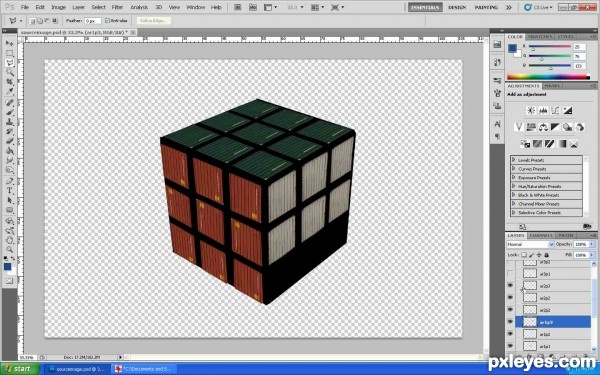Open the Opacity slider arrow
Image resolution: width=600 pixels, height=375 pixels.
(x=592, y=244)
